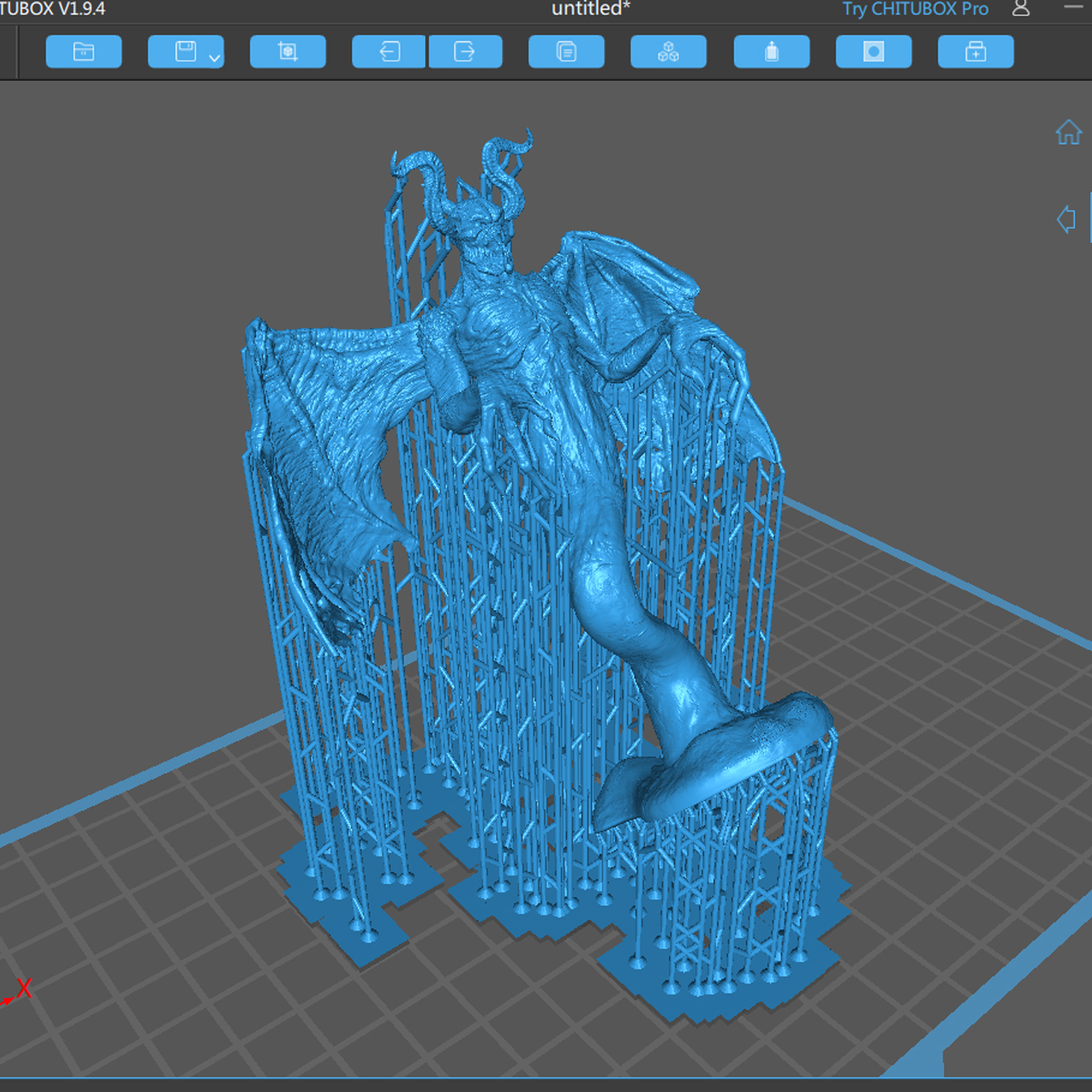Open the repair tool with medkit icon
Screen dimensions: 1092x1092
pyautogui.click(x=975, y=52)
